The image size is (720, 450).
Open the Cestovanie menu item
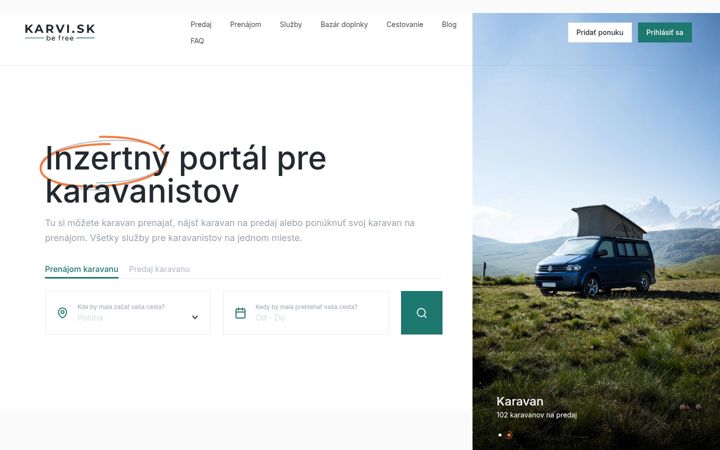pyautogui.click(x=405, y=24)
